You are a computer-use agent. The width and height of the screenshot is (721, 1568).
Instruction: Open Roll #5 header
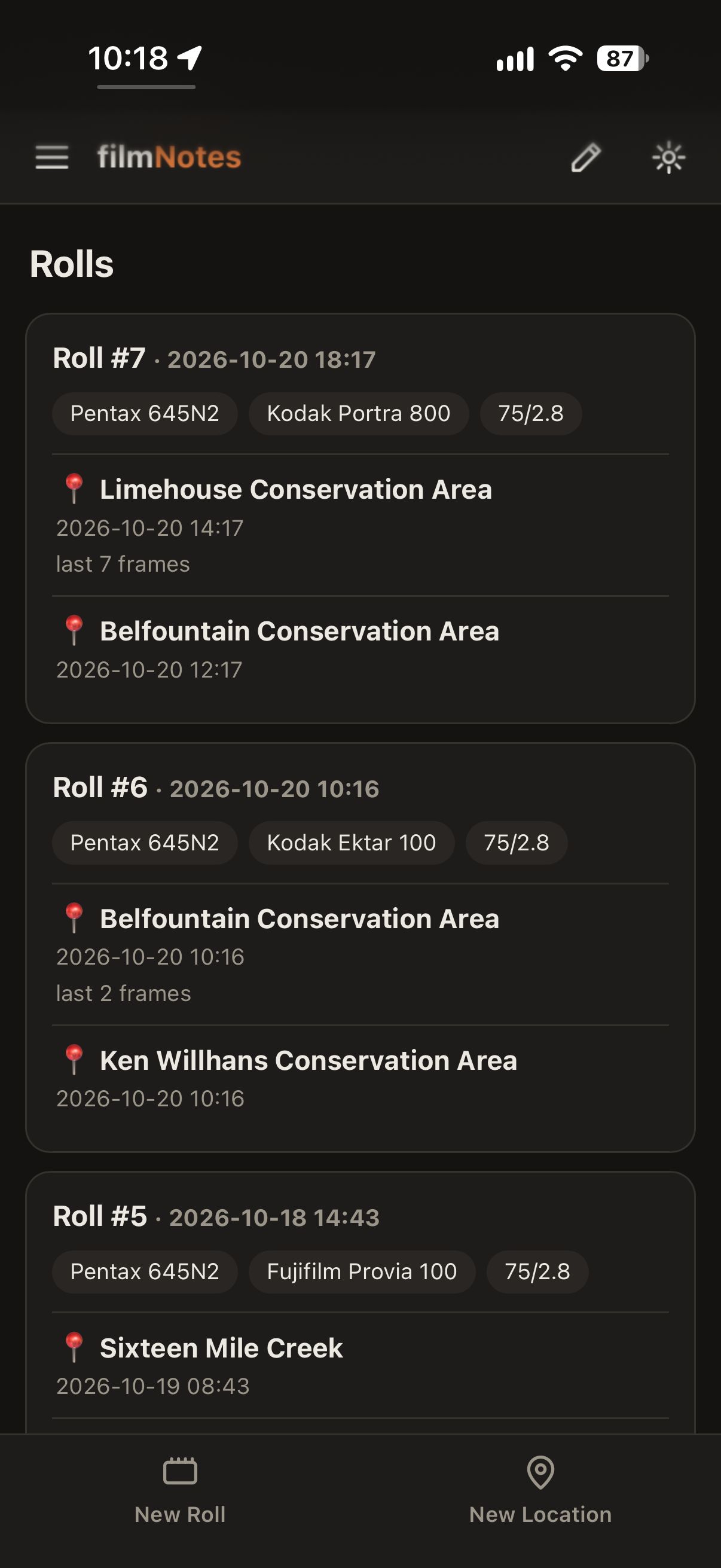click(216, 1216)
